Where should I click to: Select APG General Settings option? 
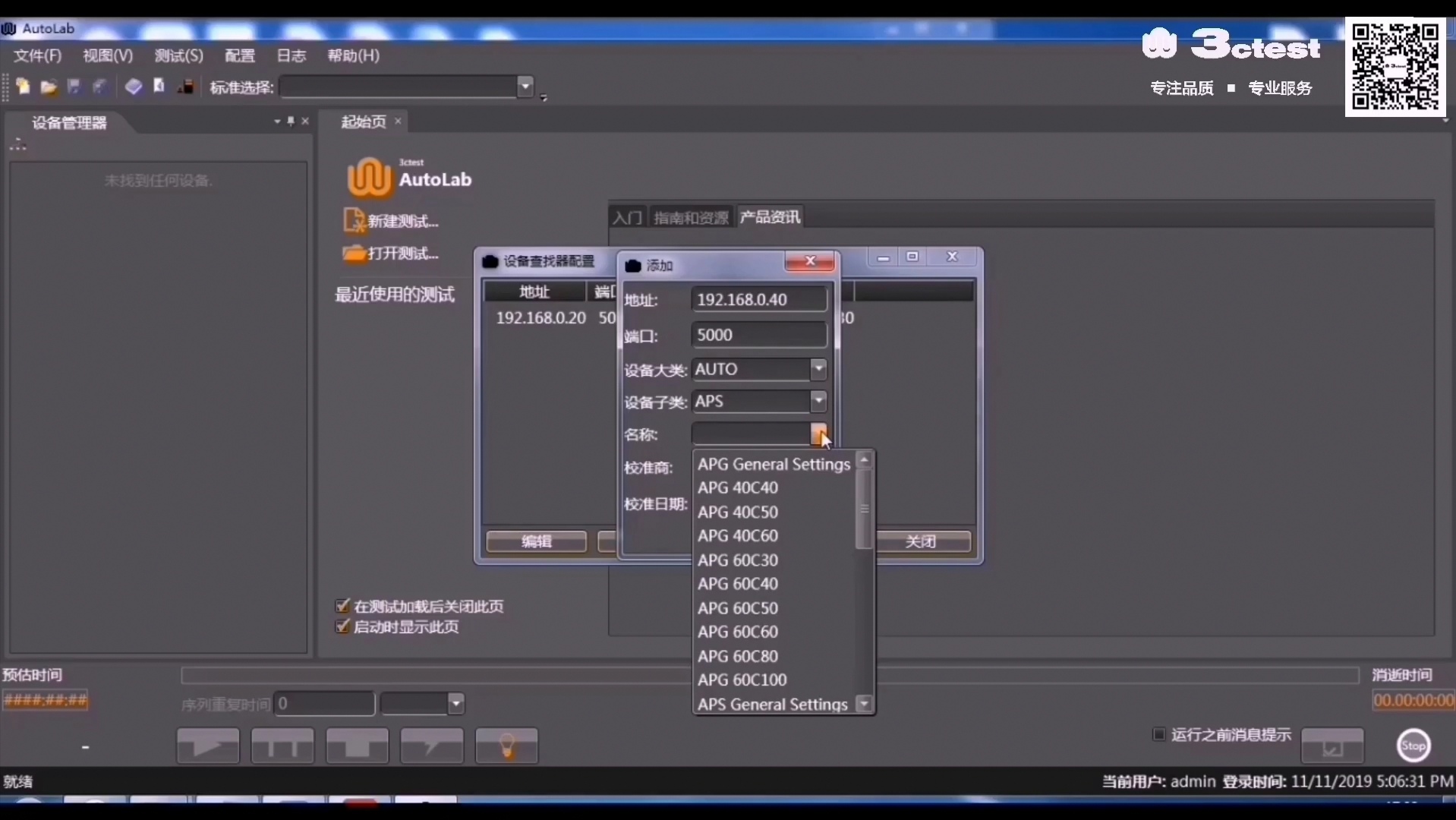pos(774,464)
